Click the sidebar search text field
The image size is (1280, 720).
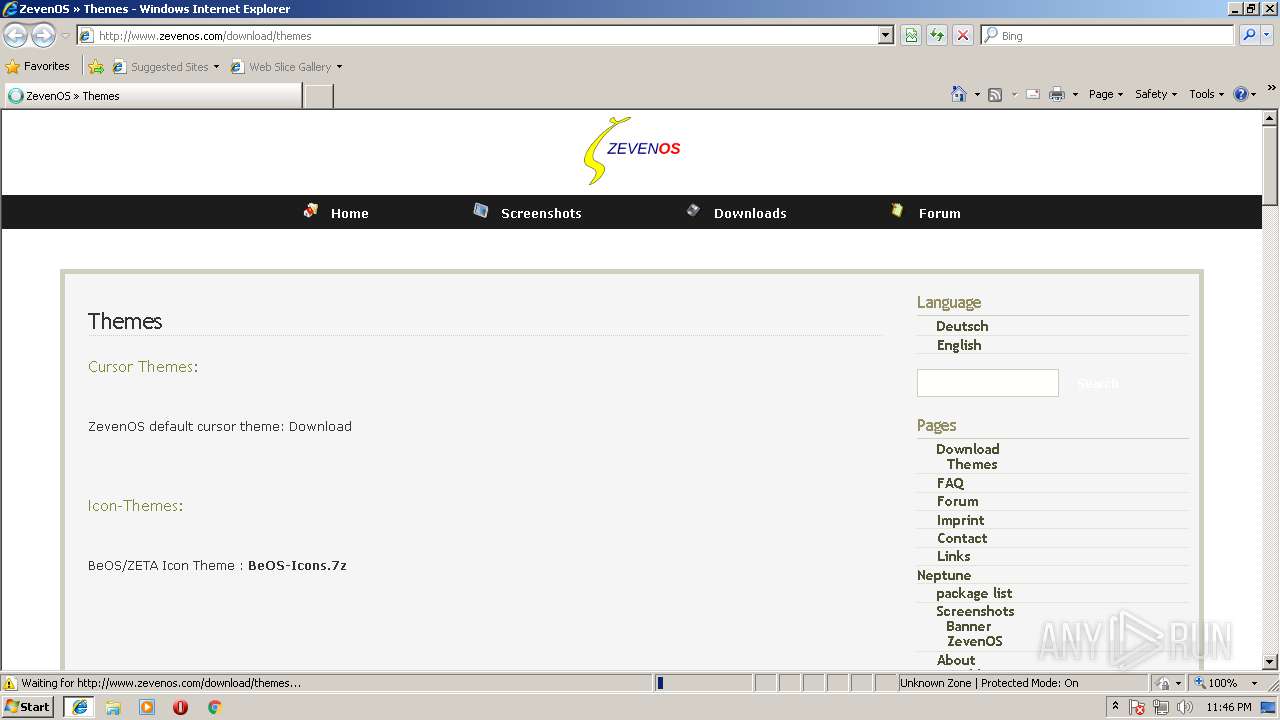coord(988,383)
